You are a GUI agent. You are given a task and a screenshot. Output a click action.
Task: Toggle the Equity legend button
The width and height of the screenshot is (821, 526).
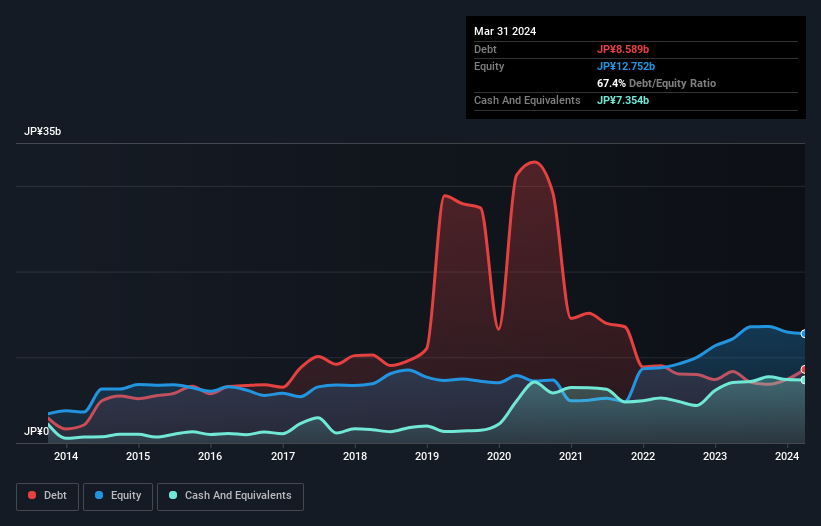118,496
